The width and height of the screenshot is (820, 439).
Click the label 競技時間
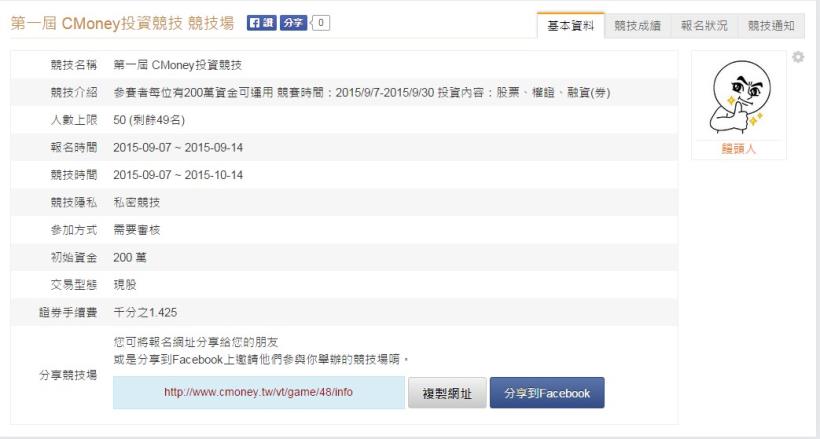[x=74, y=175]
